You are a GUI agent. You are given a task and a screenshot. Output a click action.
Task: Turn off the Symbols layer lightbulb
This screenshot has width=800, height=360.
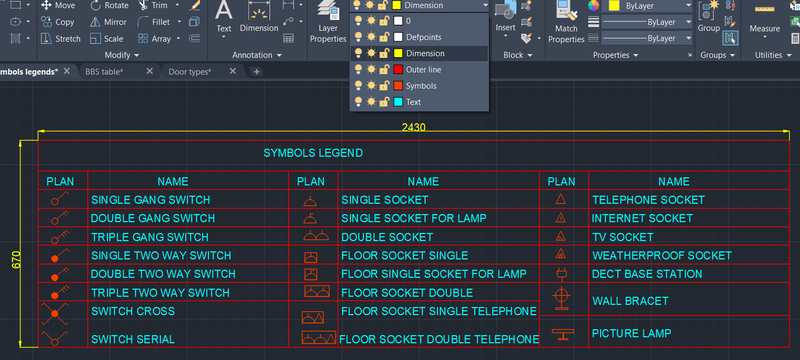pos(358,86)
